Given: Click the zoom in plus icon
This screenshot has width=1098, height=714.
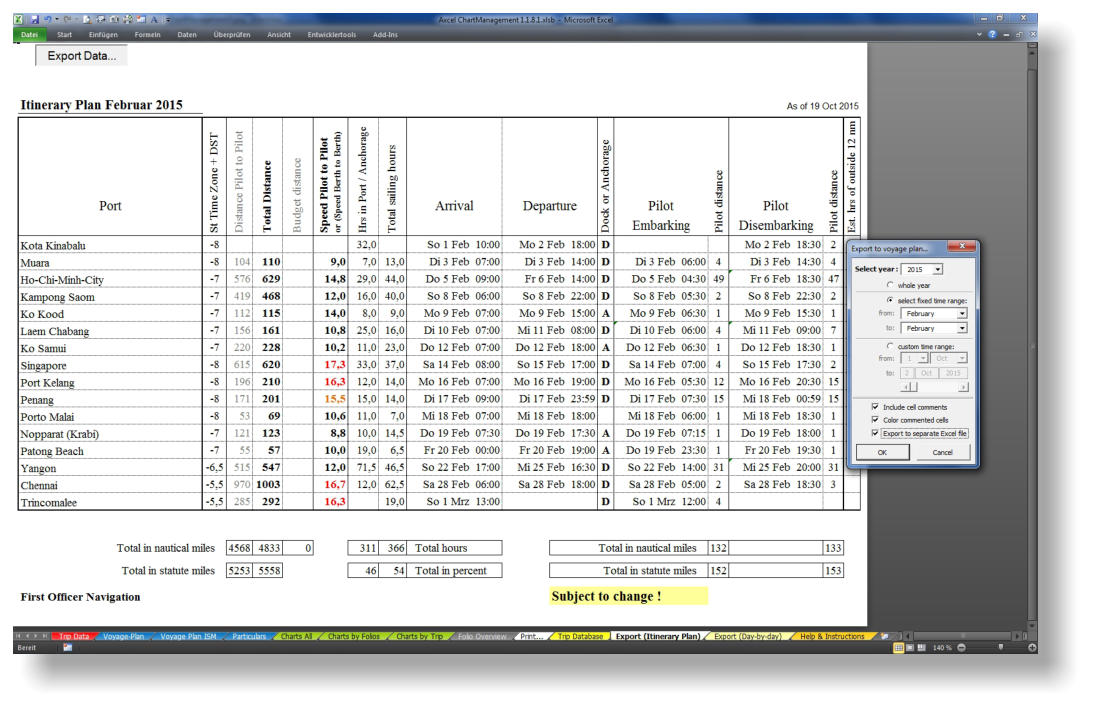Looking at the screenshot, I should pos(1031,648).
